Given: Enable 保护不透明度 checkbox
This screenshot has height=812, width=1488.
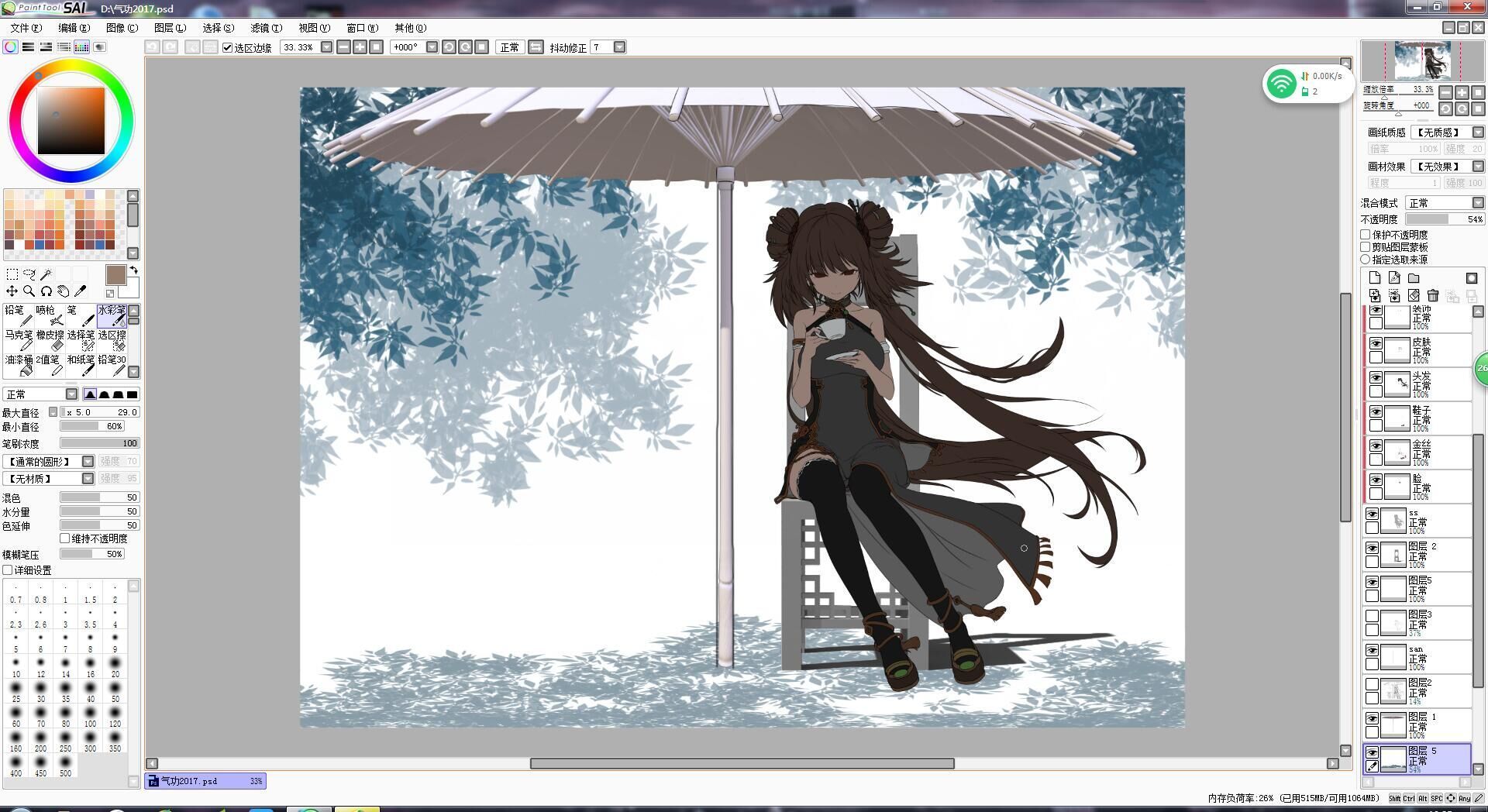Looking at the screenshot, I should [x=1366, y=235].
